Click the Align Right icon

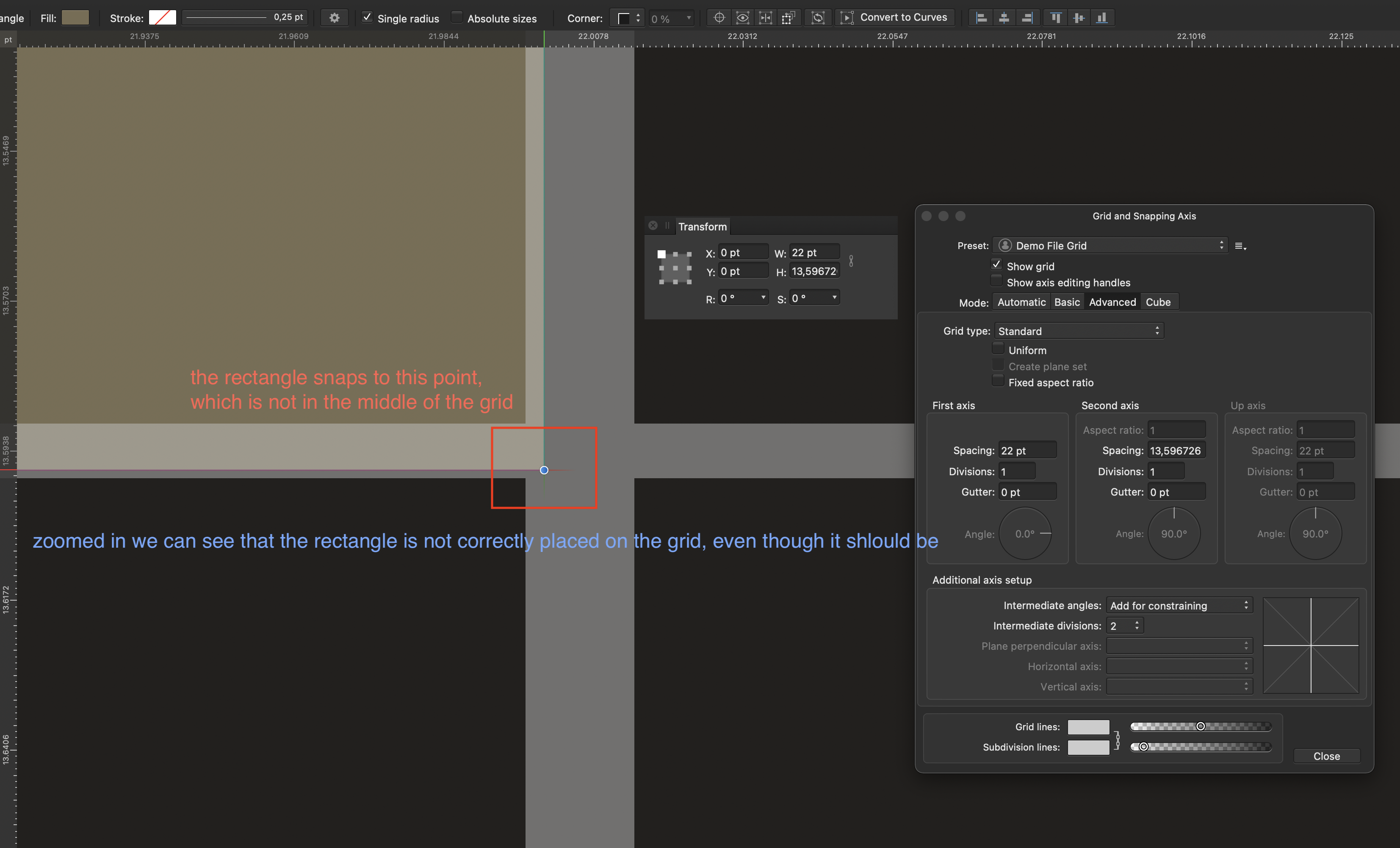(1026, 18)
